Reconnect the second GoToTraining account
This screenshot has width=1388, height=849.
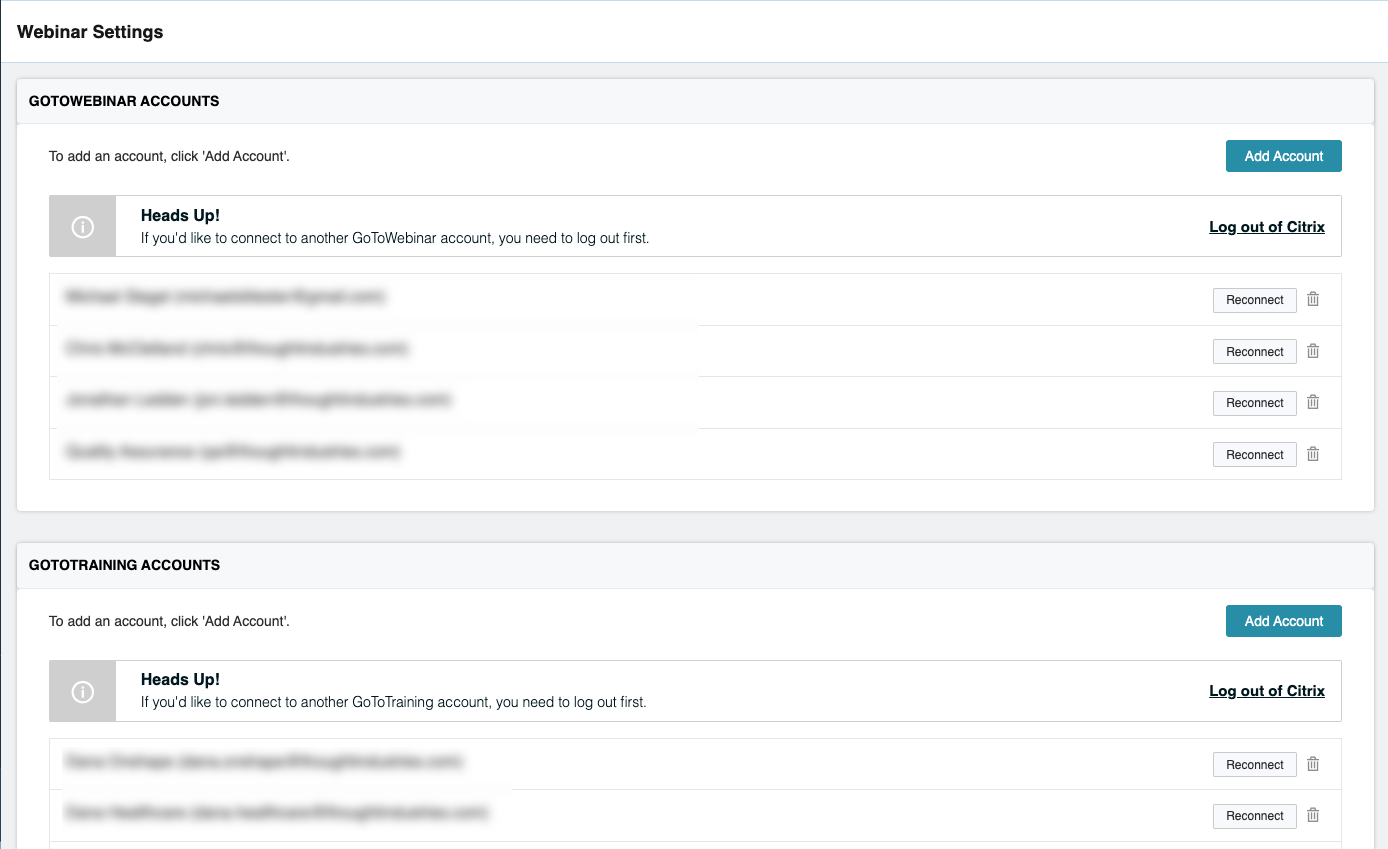(x=1254, y=816)
